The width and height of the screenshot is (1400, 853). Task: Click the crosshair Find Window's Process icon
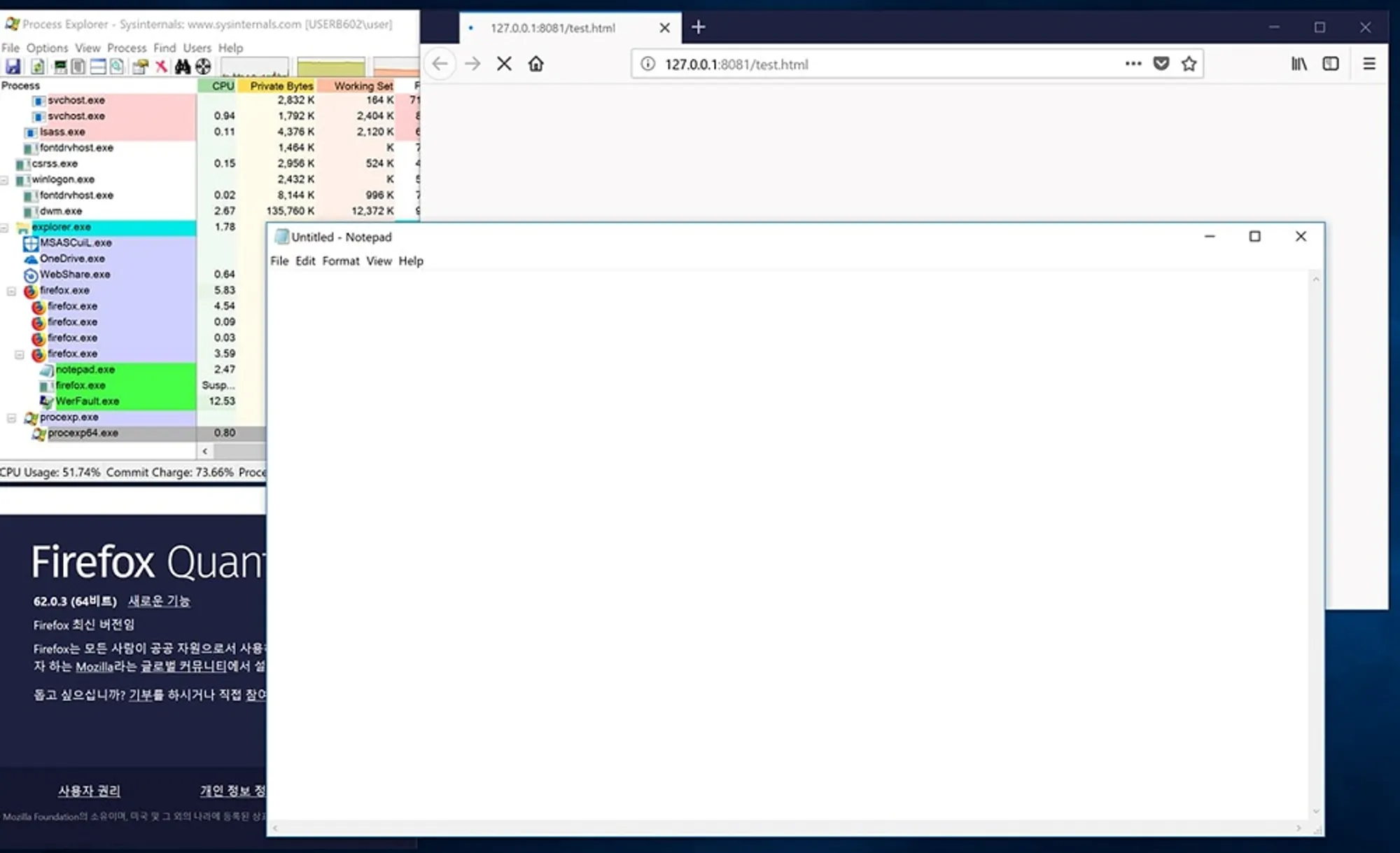point(203,67)
